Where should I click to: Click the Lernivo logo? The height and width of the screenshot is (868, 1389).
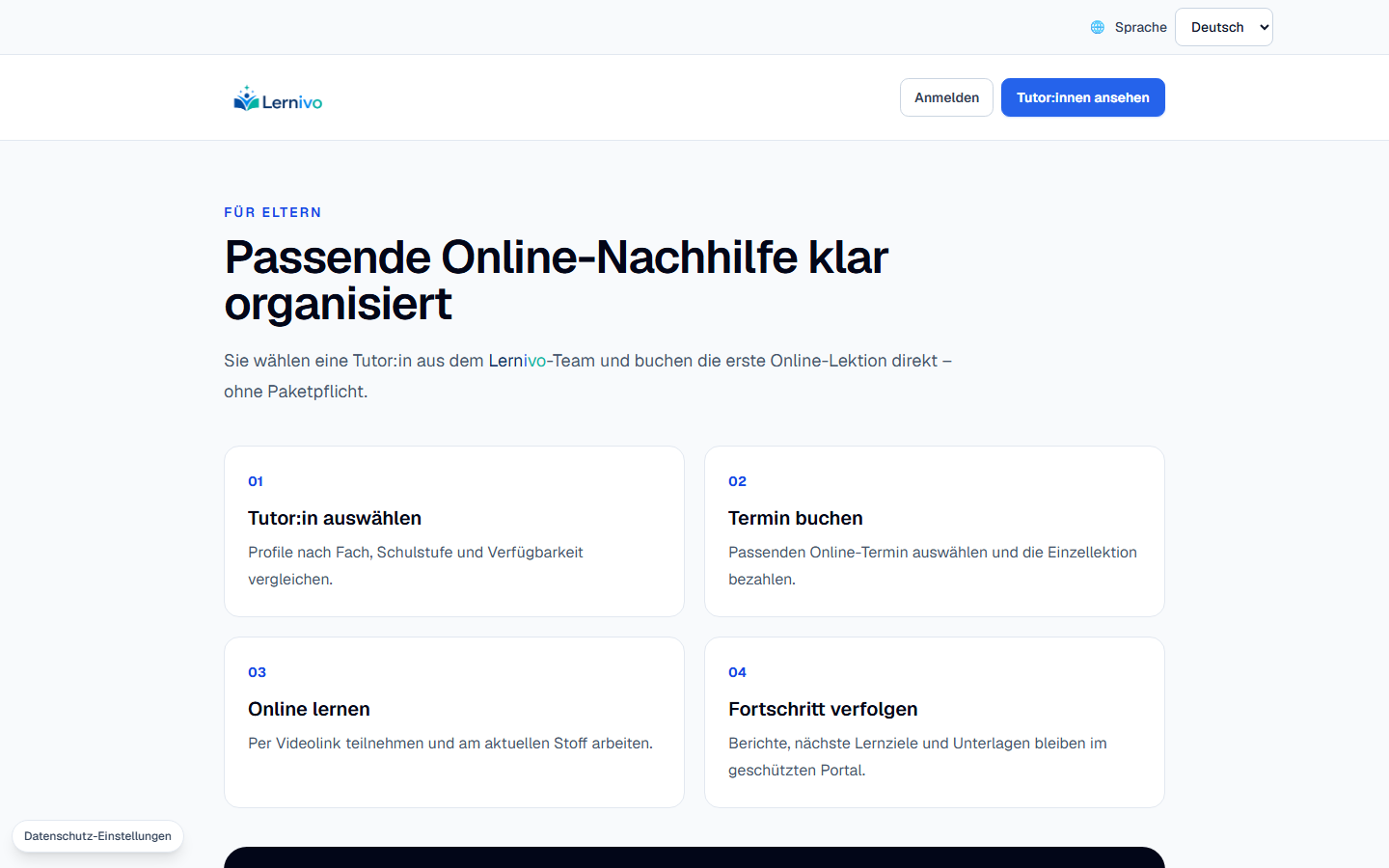coord(278,98)
